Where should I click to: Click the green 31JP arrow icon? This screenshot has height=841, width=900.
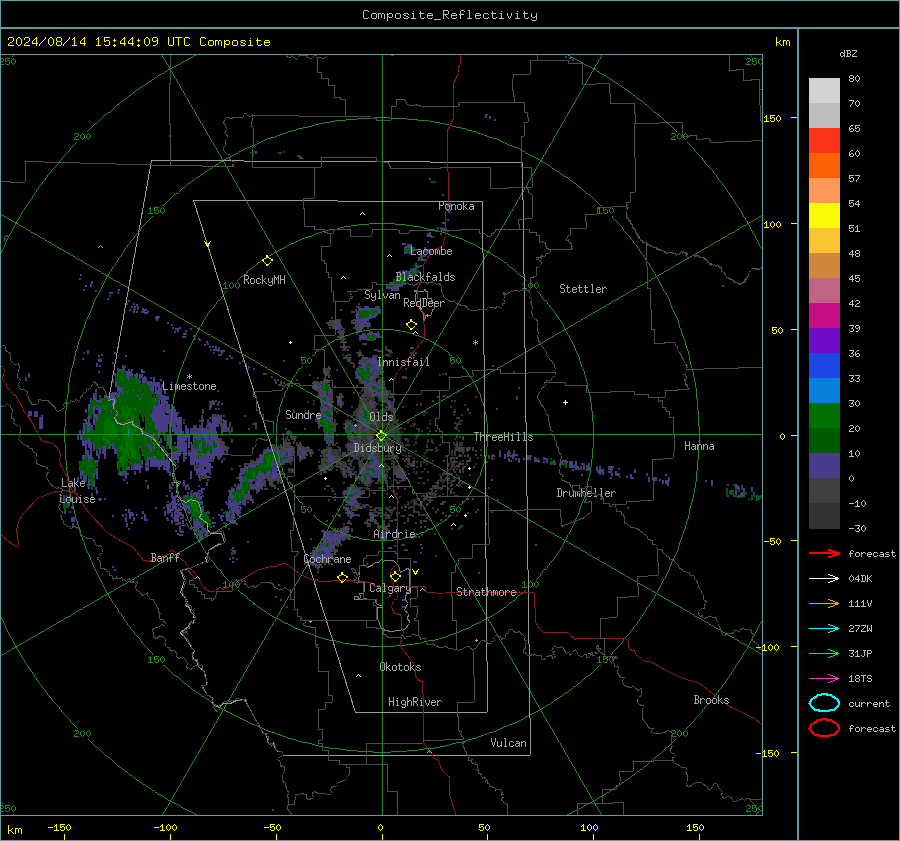tap(824, 653)
